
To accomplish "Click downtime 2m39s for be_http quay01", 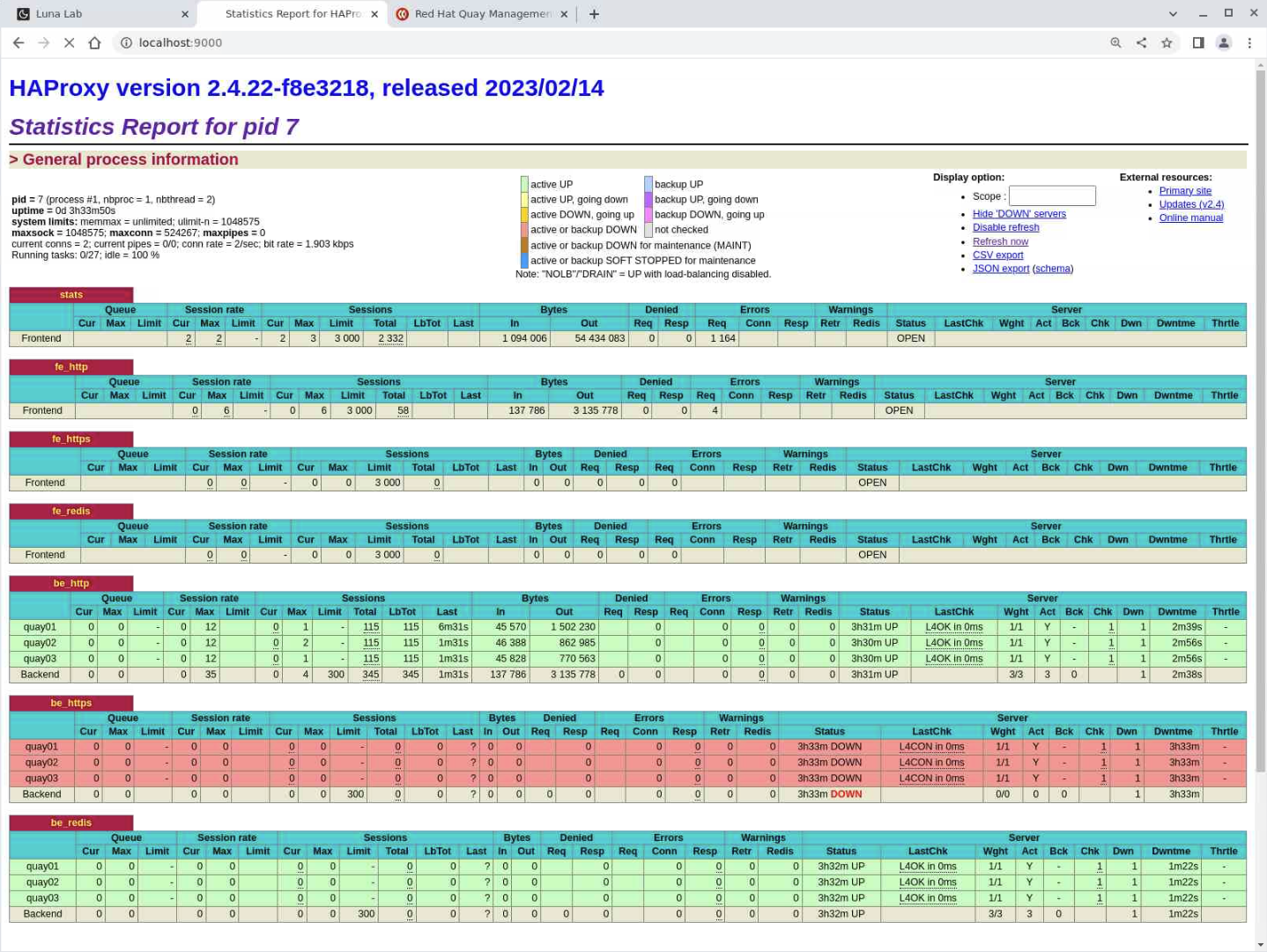I will pos(1187,627).
